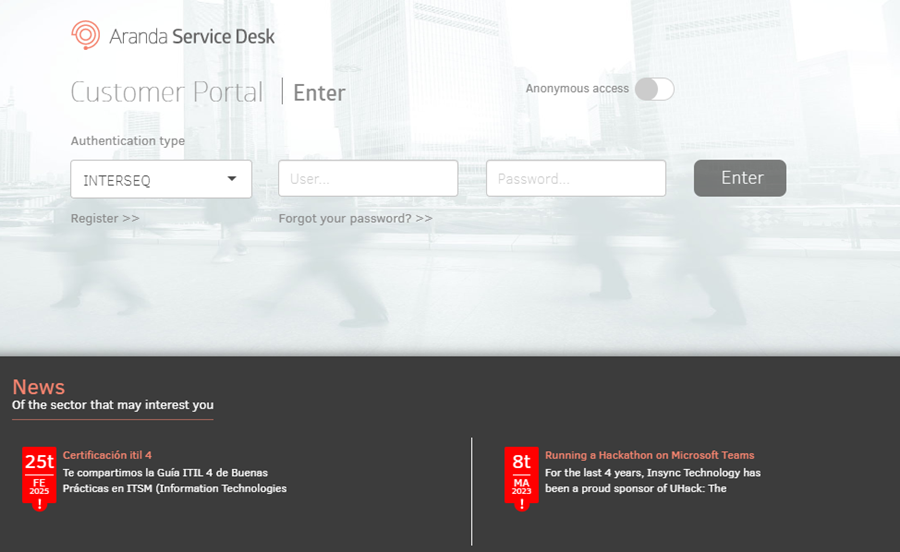Click the 25t FE 2025 date badge
The width and height of the screenshot is (900, 552).
(x=39, y=479)
